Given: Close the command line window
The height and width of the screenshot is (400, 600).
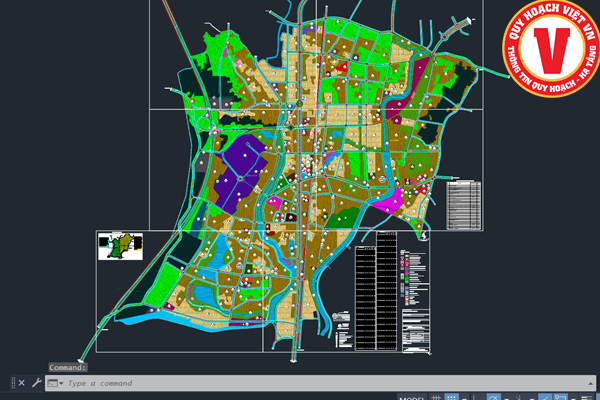Looking at the screenshot, I should point(23,383).
